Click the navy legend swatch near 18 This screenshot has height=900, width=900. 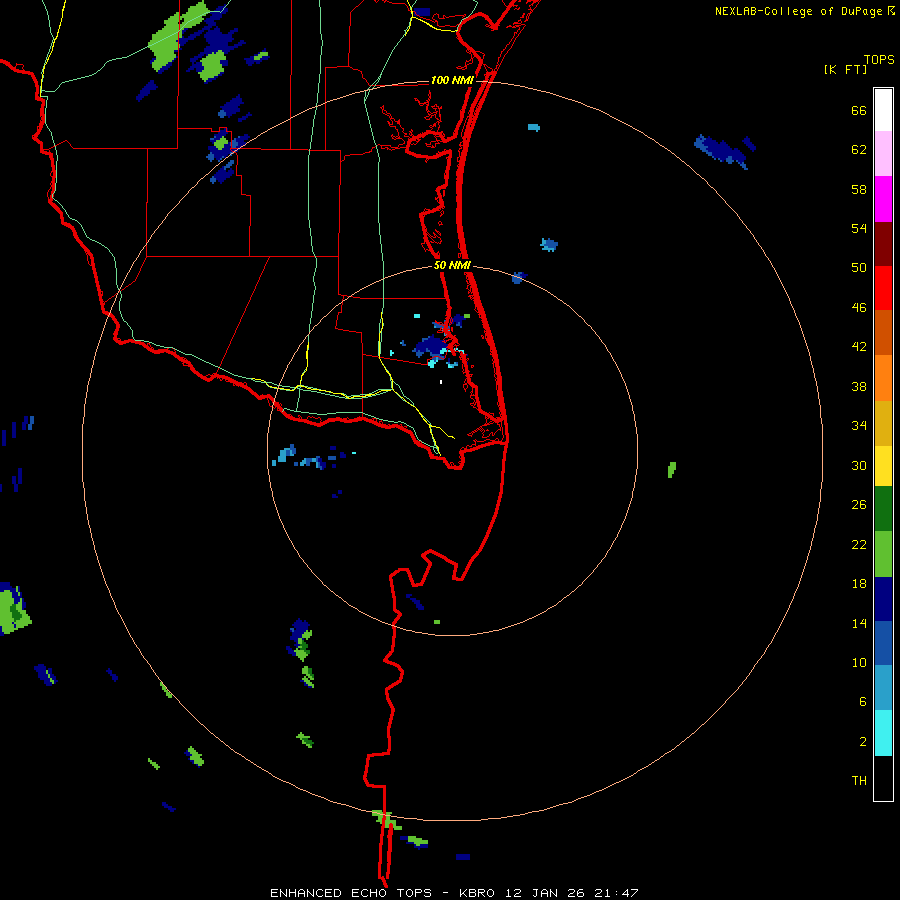[883, 599]
